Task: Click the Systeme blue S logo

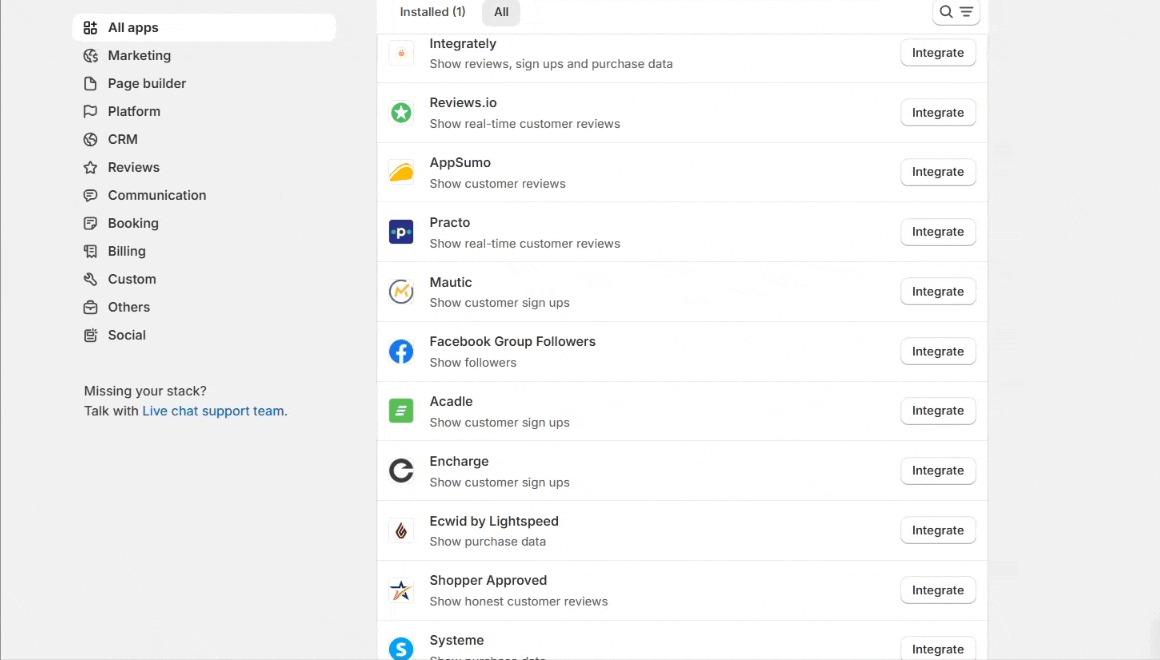Action: click(401, 648)
